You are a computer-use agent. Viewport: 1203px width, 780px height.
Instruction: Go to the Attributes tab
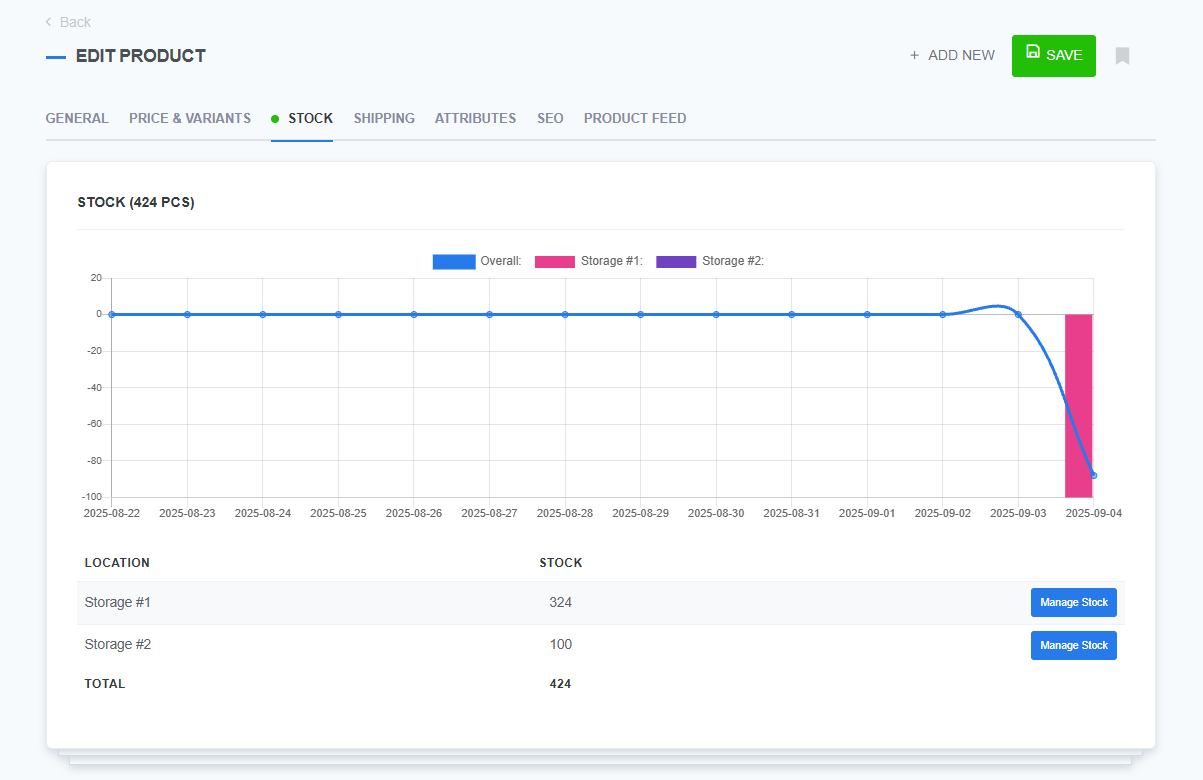(475, 118)
